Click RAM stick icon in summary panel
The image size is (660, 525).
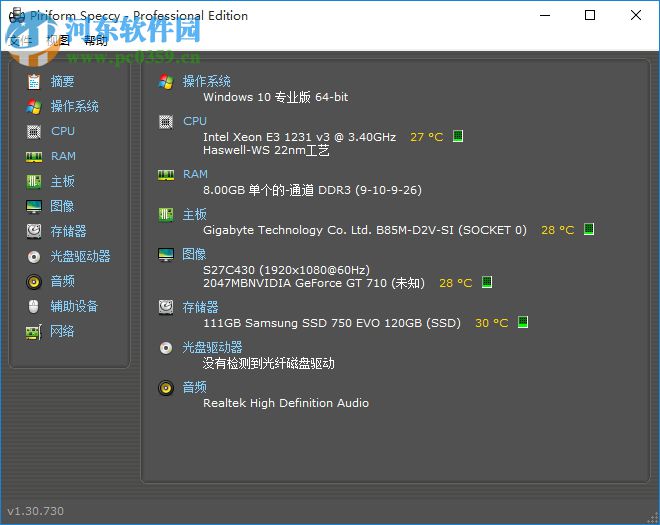pyautogui.click(x=166, y=175)
